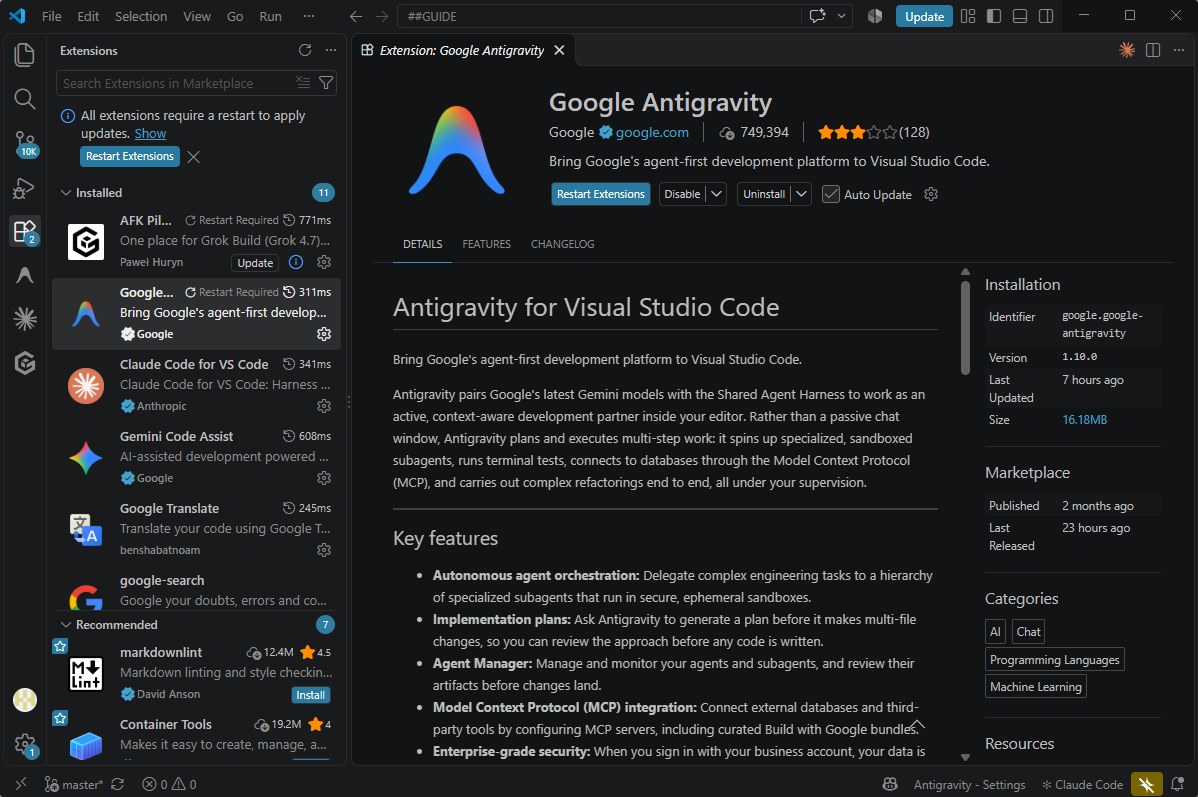
Task: Click the master branch in status bar
Action: (x=73, y=784)
